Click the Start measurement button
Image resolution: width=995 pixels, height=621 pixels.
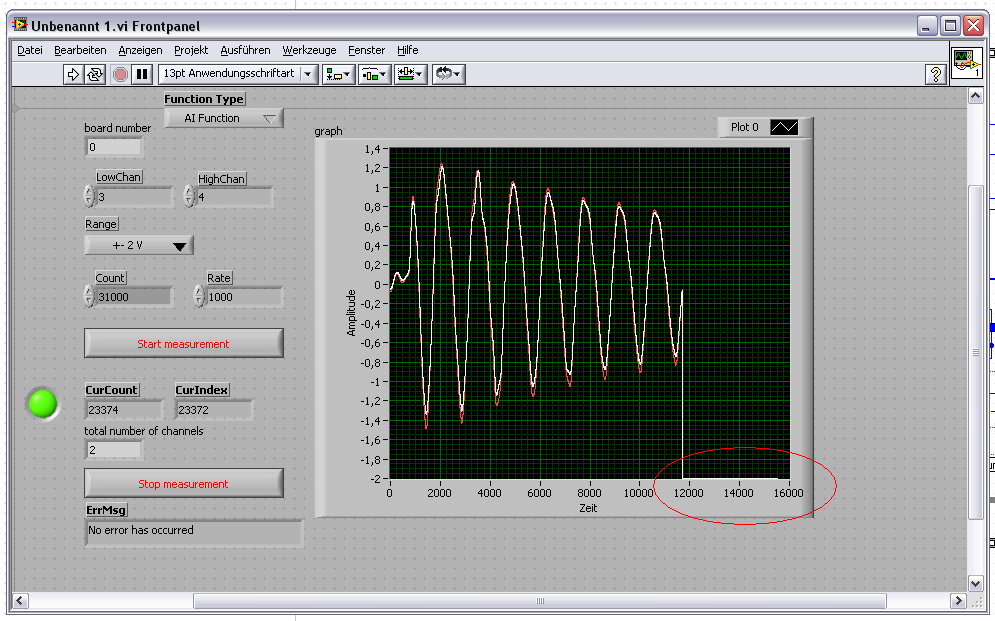click(184, 344)
